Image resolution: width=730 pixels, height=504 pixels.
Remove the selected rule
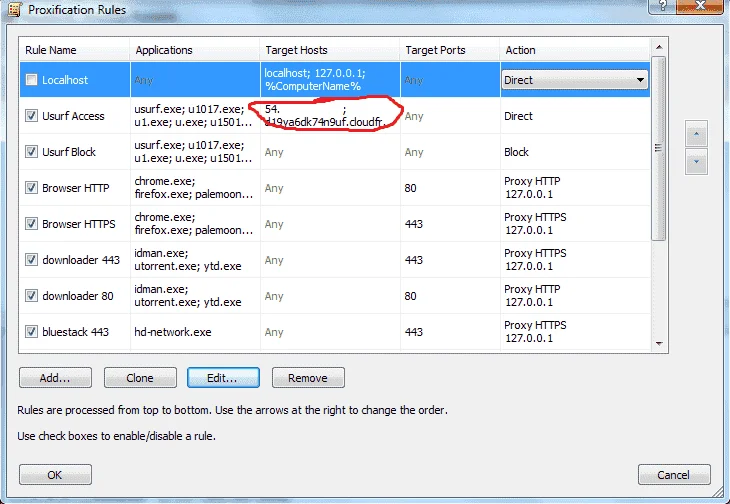[x=308, y=377]
